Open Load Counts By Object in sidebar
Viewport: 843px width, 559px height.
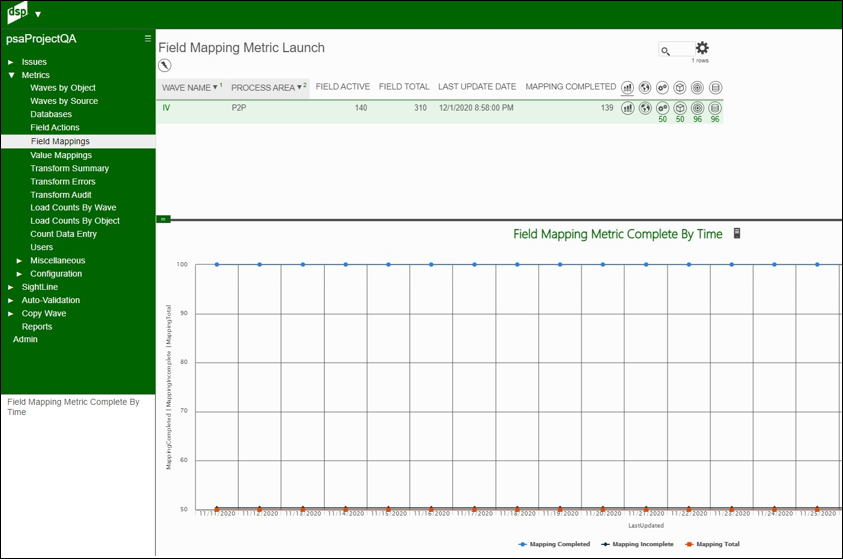[x=75, y=221]
